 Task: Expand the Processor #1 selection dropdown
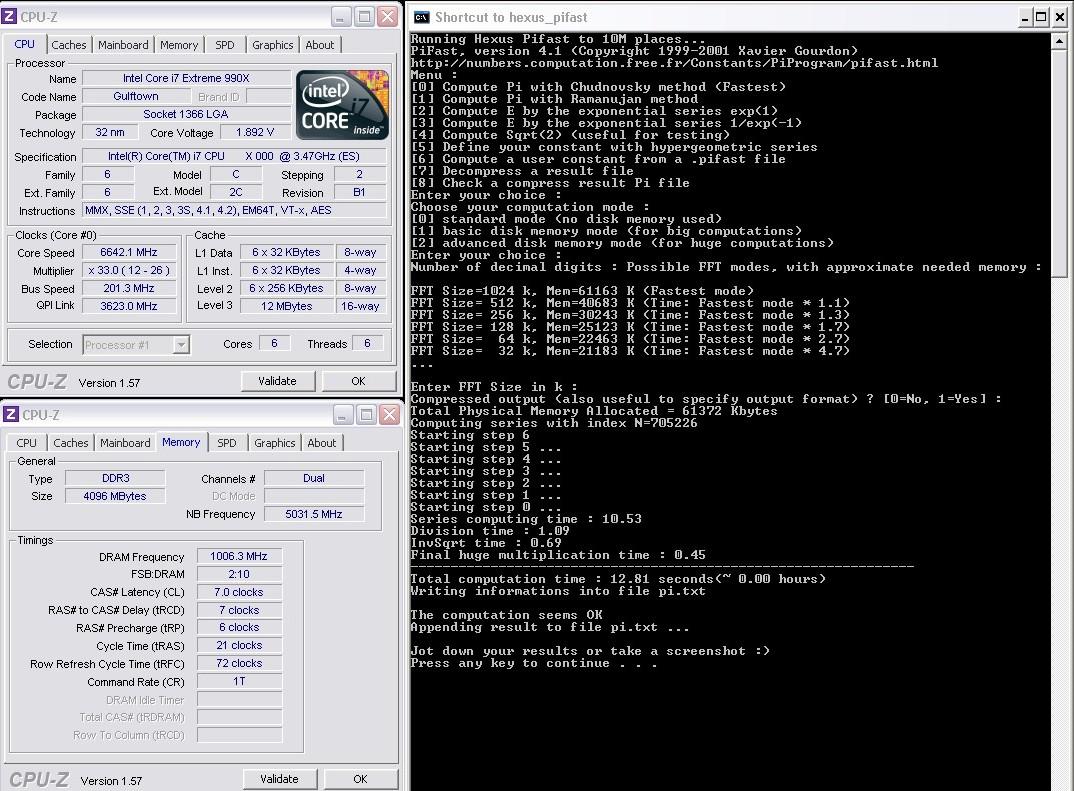(x=181, y=345)
